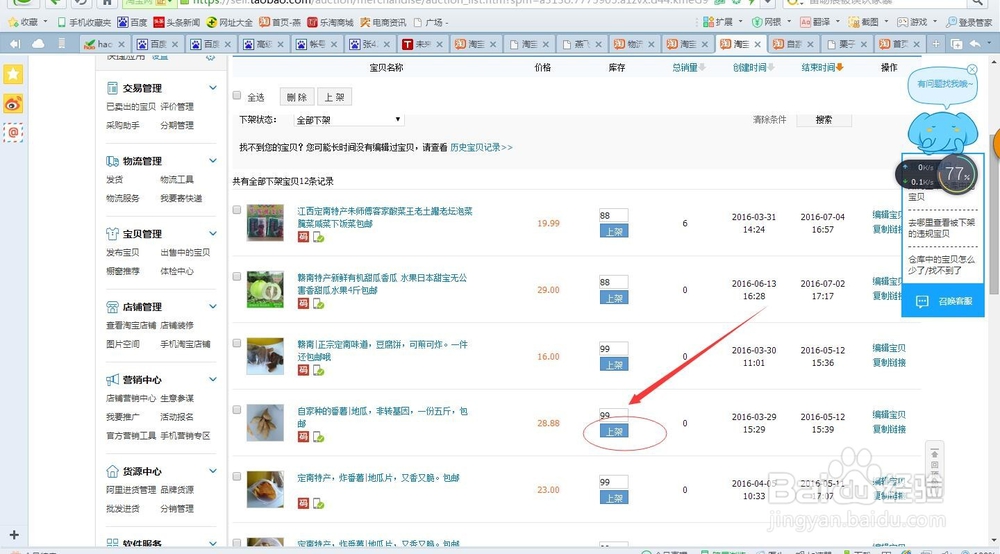This screenshot has width=1000, height=554.
Task: Check the box for the 16.00 豆腐饼 item
Action: 237,343
